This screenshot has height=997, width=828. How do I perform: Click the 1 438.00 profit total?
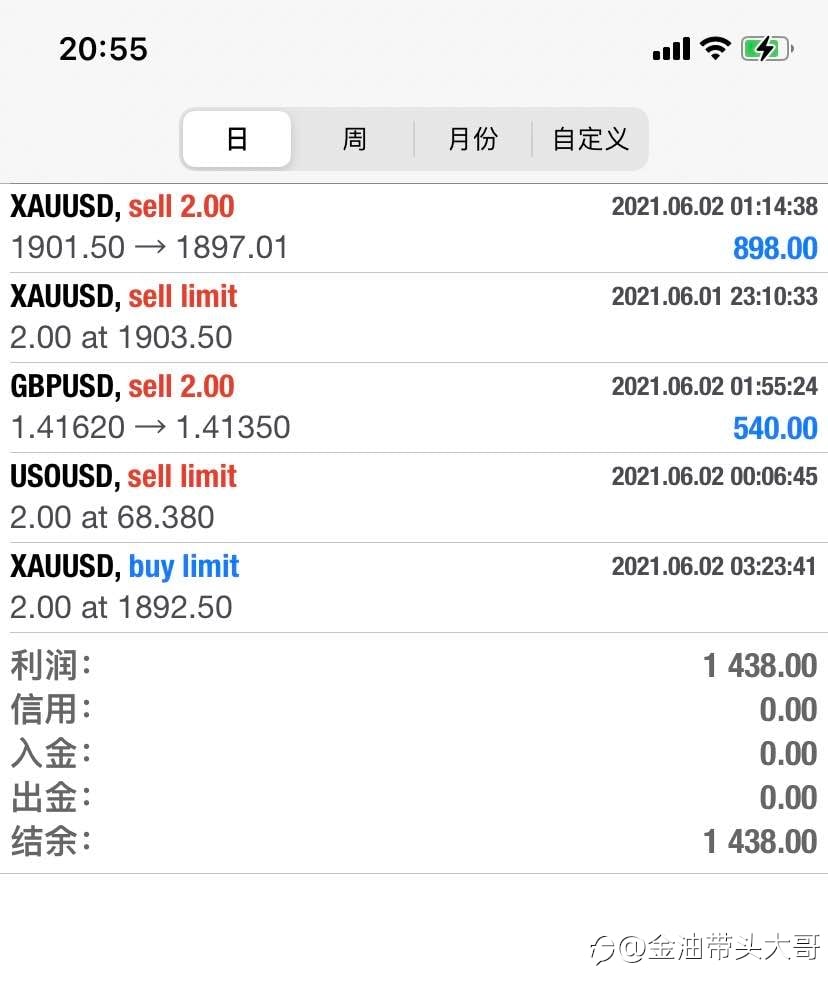761,666
